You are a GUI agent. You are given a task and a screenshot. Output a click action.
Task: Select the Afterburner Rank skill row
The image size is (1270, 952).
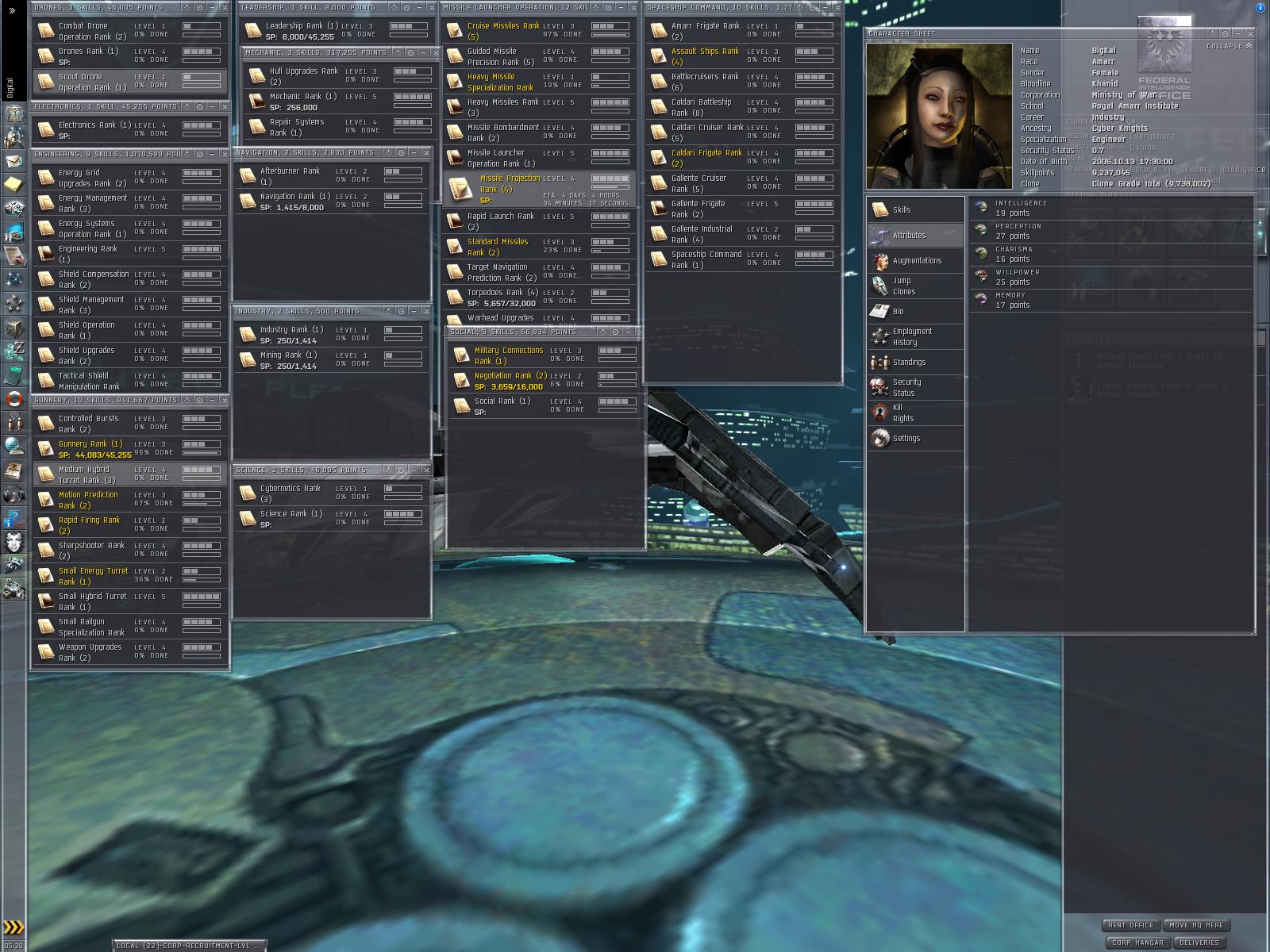pyautogui.click(x=332, y=176)
